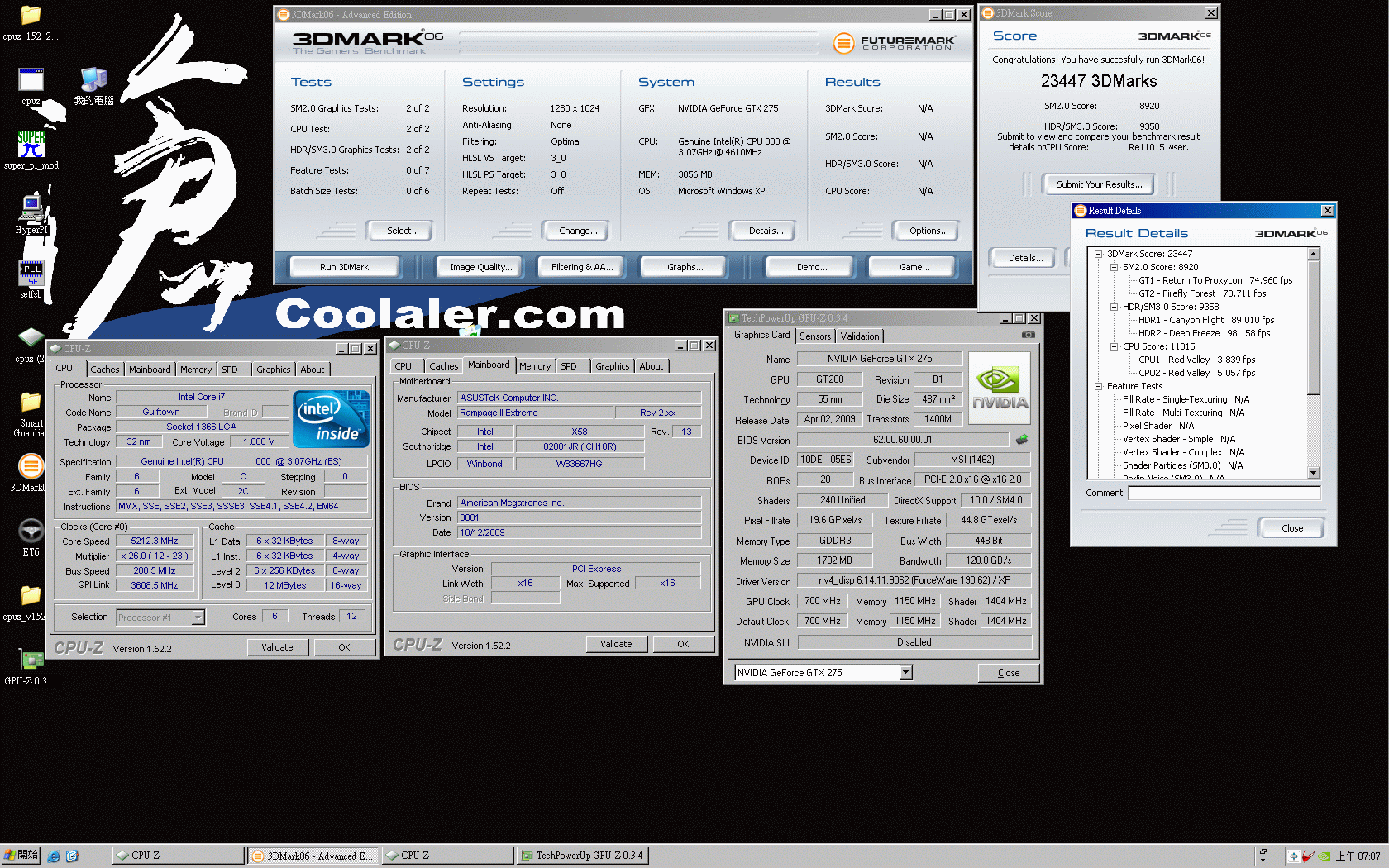Click OK in middle CPU-Z window
The width and height of the screenshot is (1389, 868).
[x=683, y=644]
